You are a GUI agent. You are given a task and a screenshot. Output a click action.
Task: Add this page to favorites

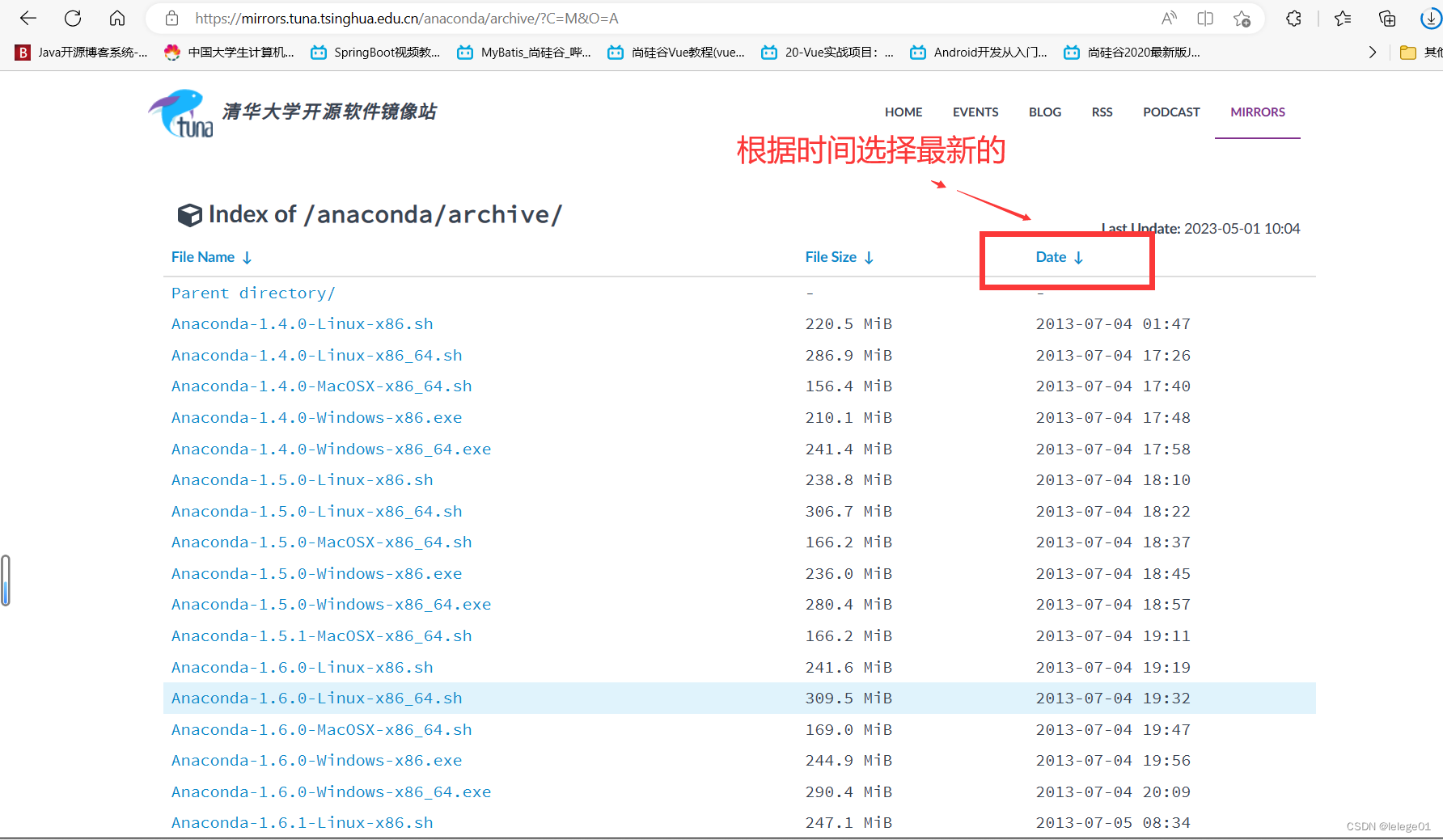click(1242, 19)
